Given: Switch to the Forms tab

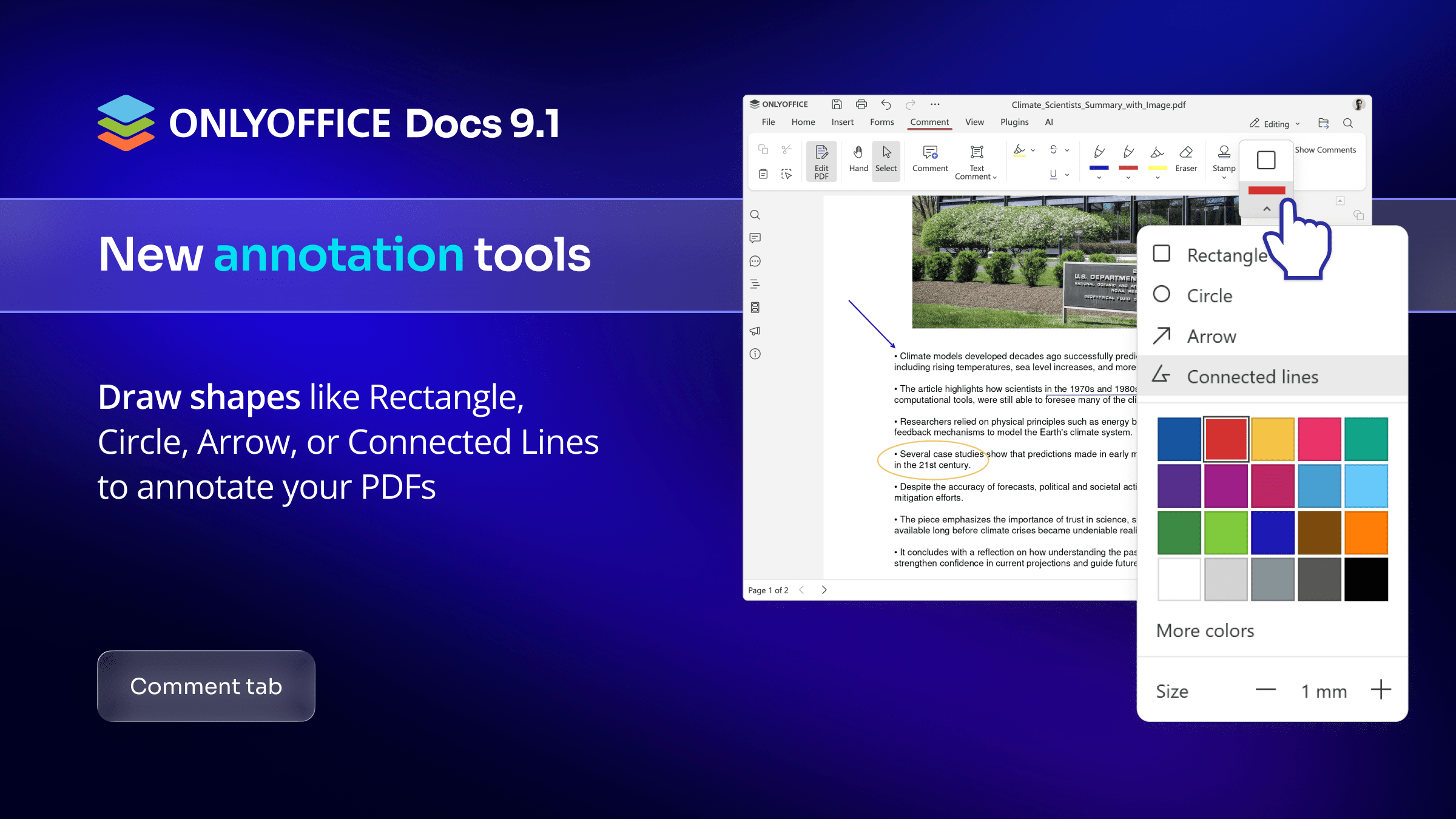Looking at the screenshot, I should click(881, 122).
